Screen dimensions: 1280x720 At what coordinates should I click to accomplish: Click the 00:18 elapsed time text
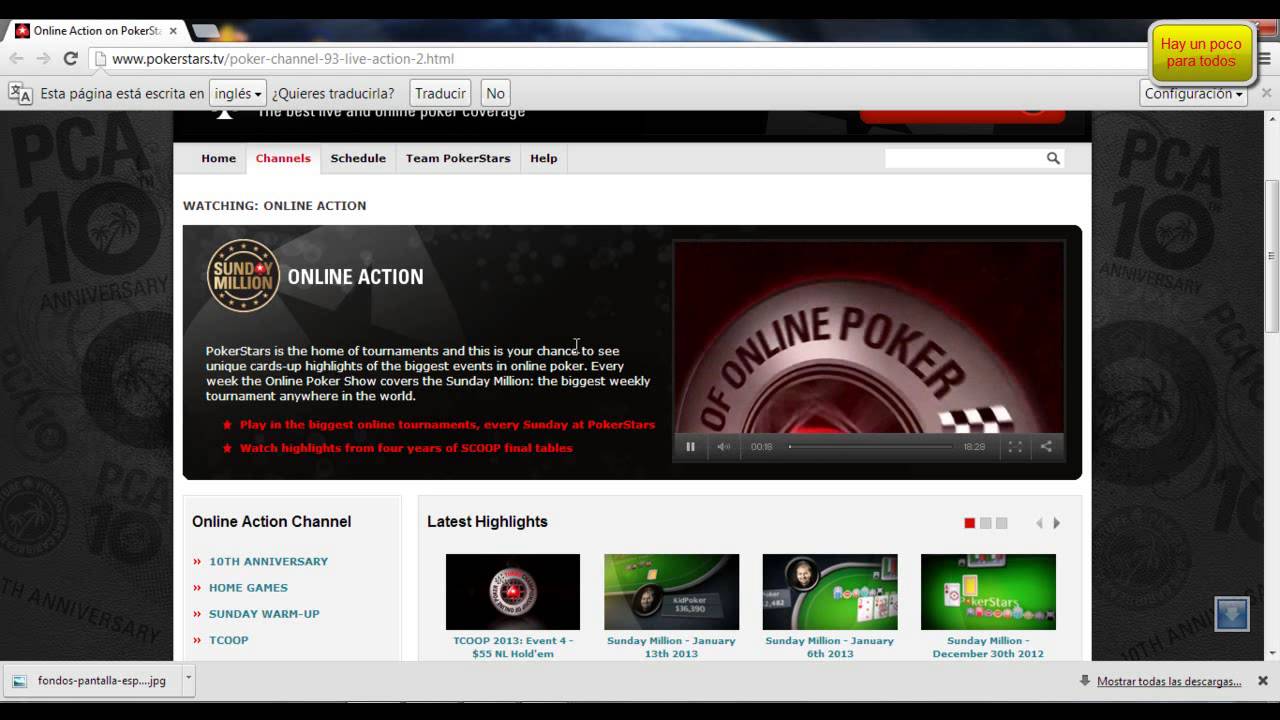[x=762, y=447]
